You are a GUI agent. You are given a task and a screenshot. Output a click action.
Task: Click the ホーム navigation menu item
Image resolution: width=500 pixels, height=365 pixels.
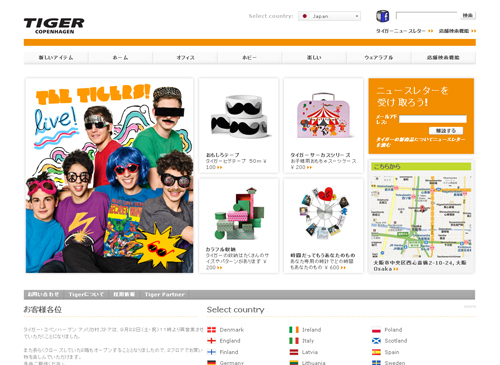coord(120,57)
